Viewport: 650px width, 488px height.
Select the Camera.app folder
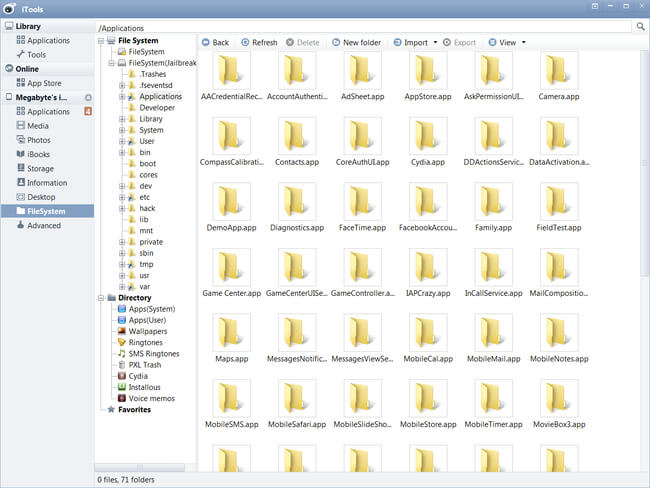(559, 76)
